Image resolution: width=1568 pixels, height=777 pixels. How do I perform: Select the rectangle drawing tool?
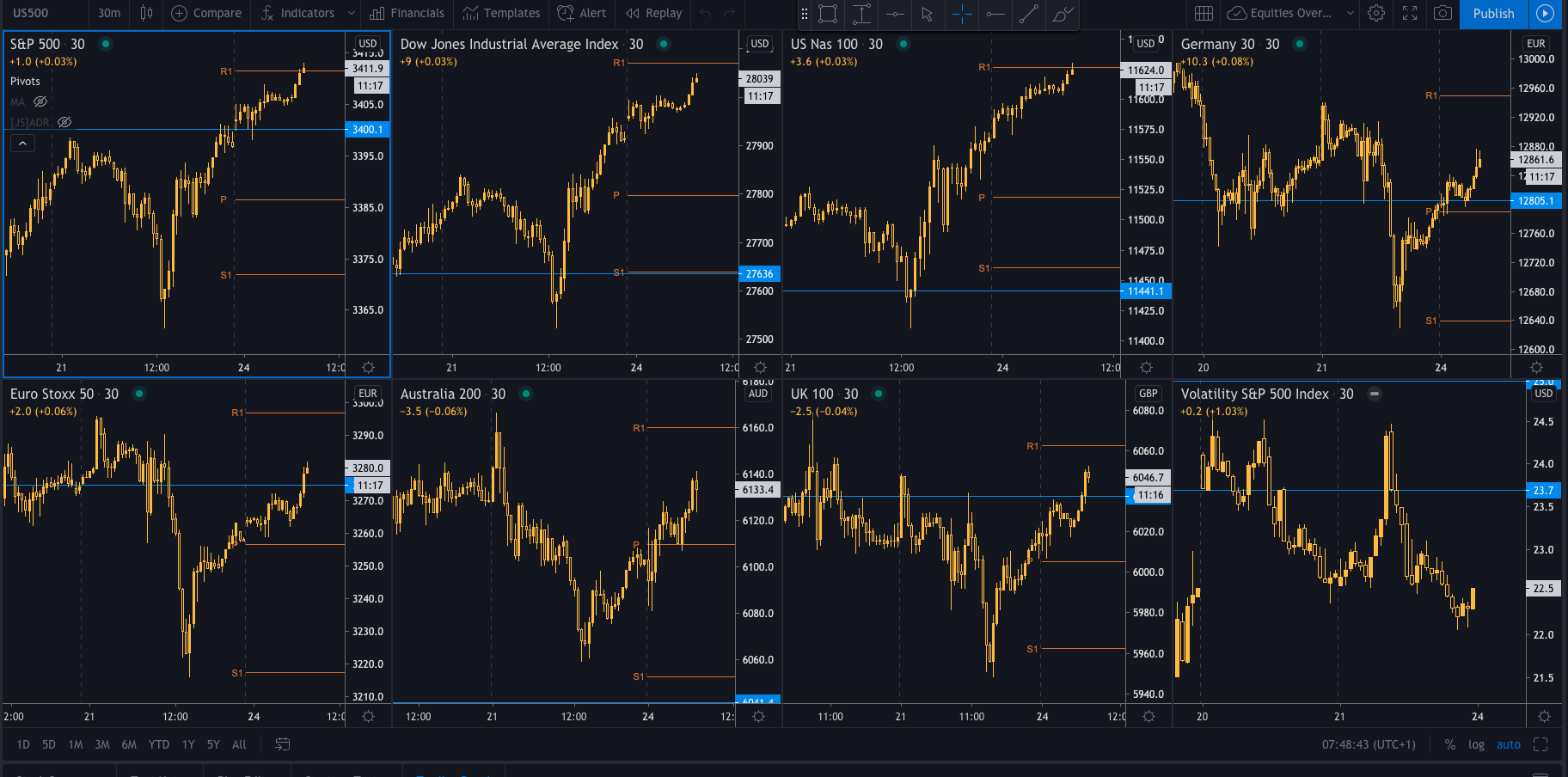point(828,13)
